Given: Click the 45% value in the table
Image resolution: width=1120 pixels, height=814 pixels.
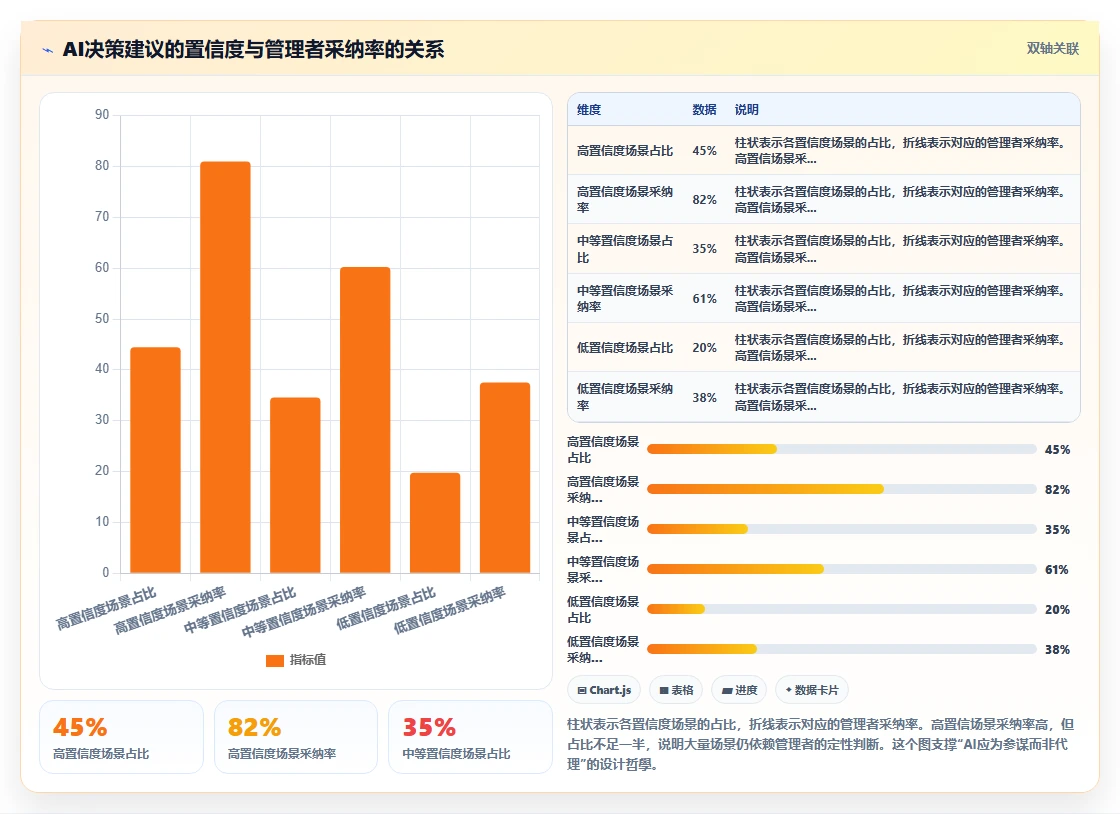Looking at the screenshot, I should (704, 151).
